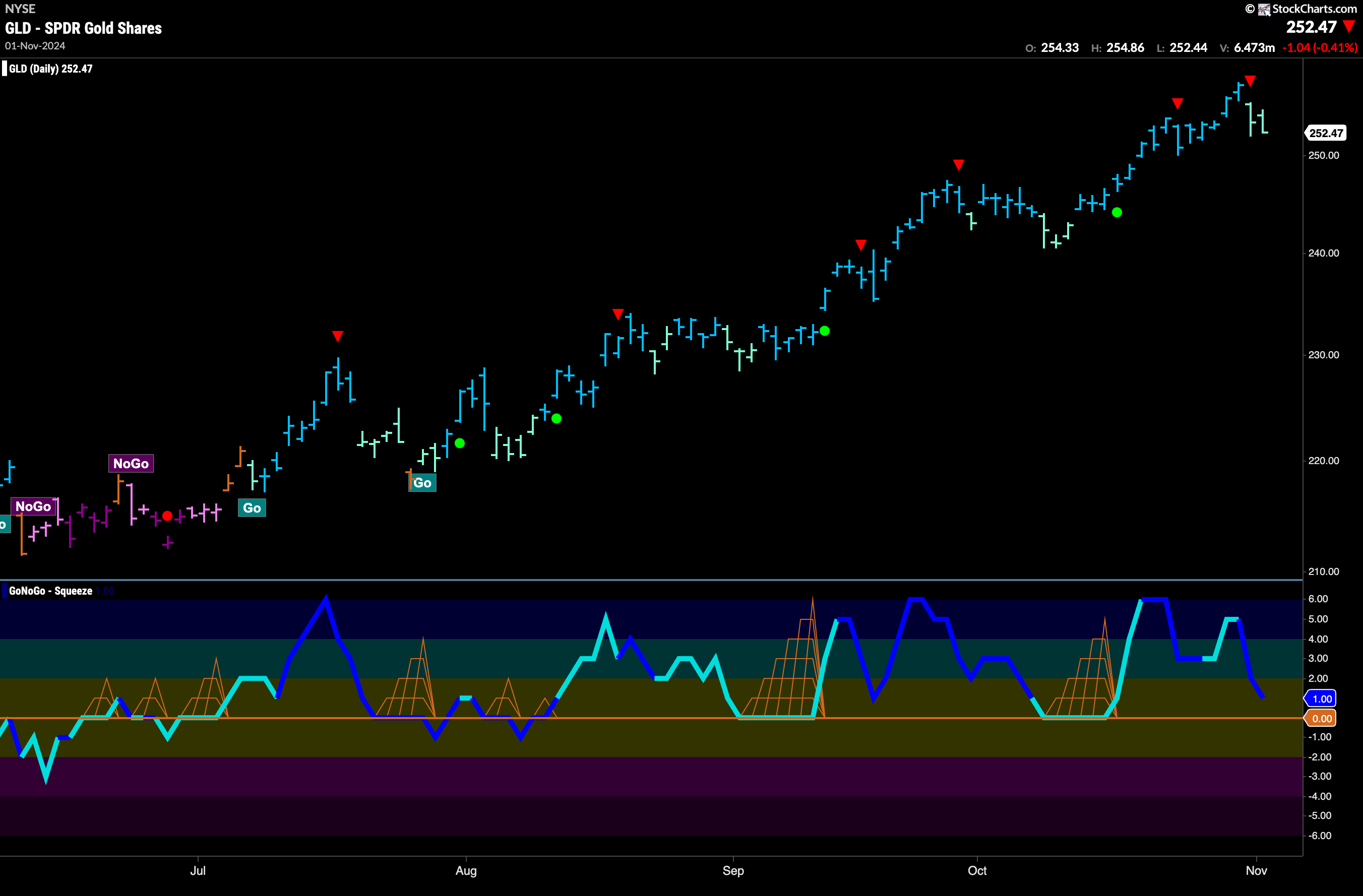
Task: Click the green dot in mid-September
Action: click(x=825, y=331)
